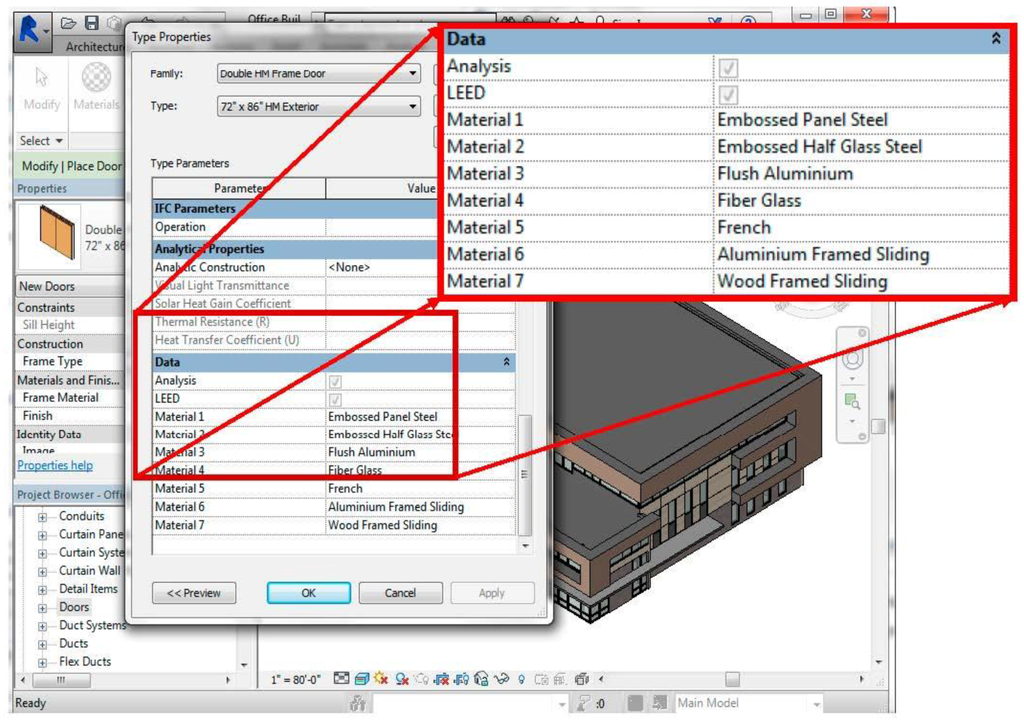Toggle Sun Path icon in view control bar
The width and height of the screenshot is (1024, 720).
coord(381,679)
